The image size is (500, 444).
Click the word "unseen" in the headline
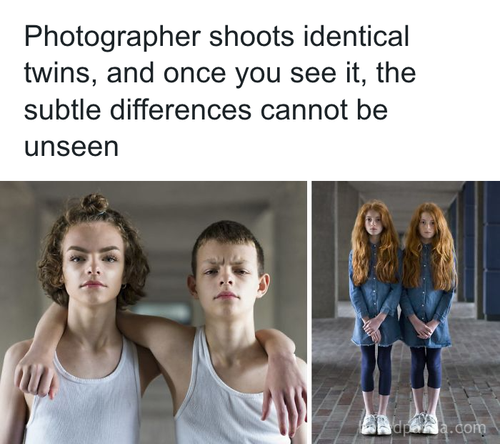[x=71, y=146]
